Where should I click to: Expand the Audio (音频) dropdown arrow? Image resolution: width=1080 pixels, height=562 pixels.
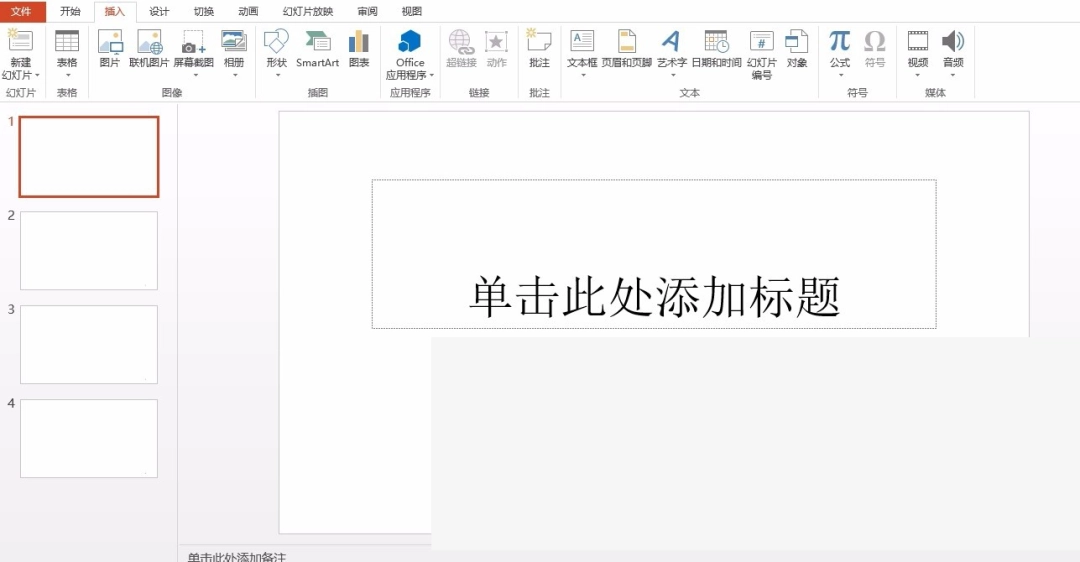coord(953,75)
